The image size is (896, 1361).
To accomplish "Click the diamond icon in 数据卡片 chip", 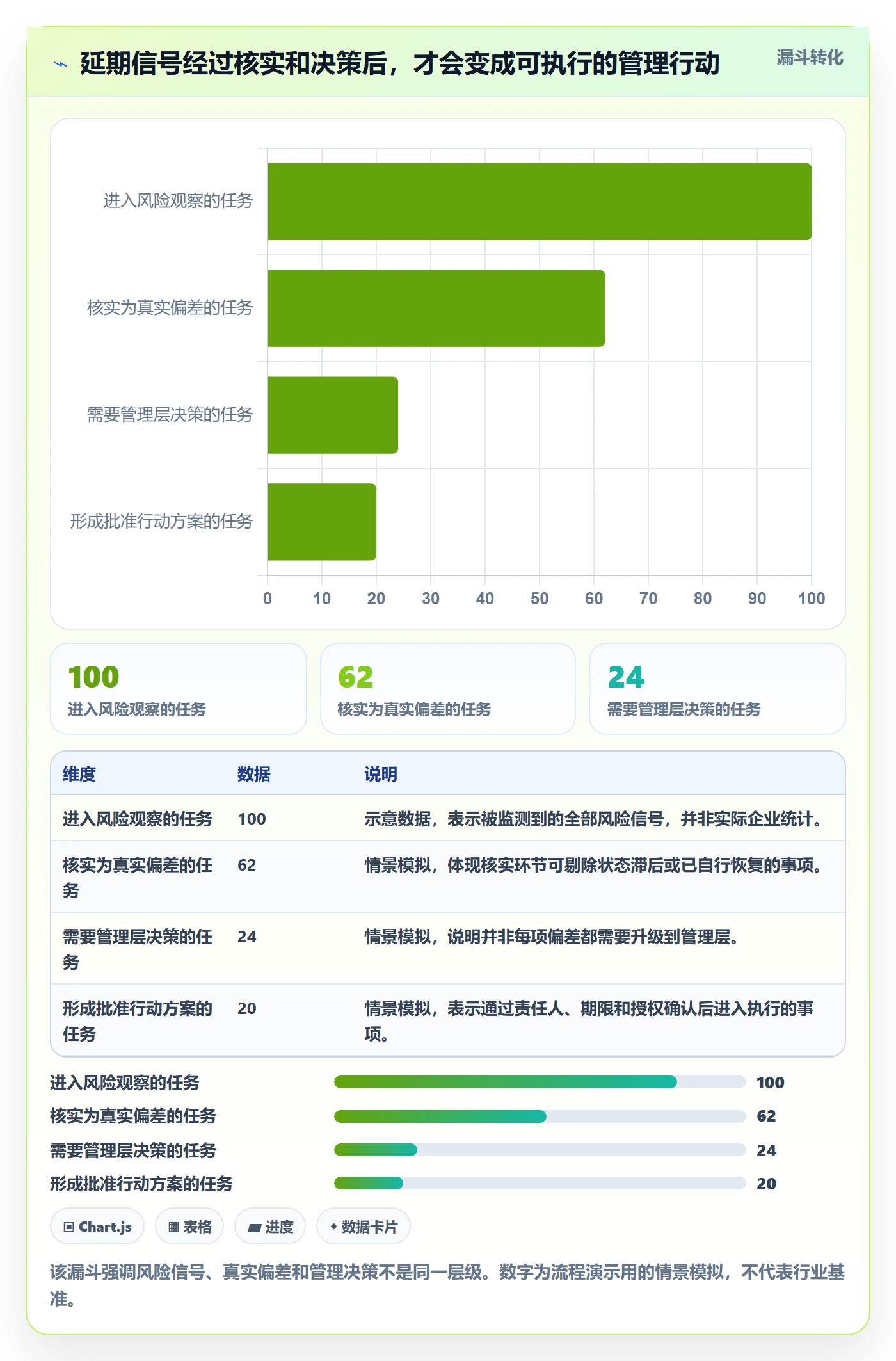I will click(333, 1227).
